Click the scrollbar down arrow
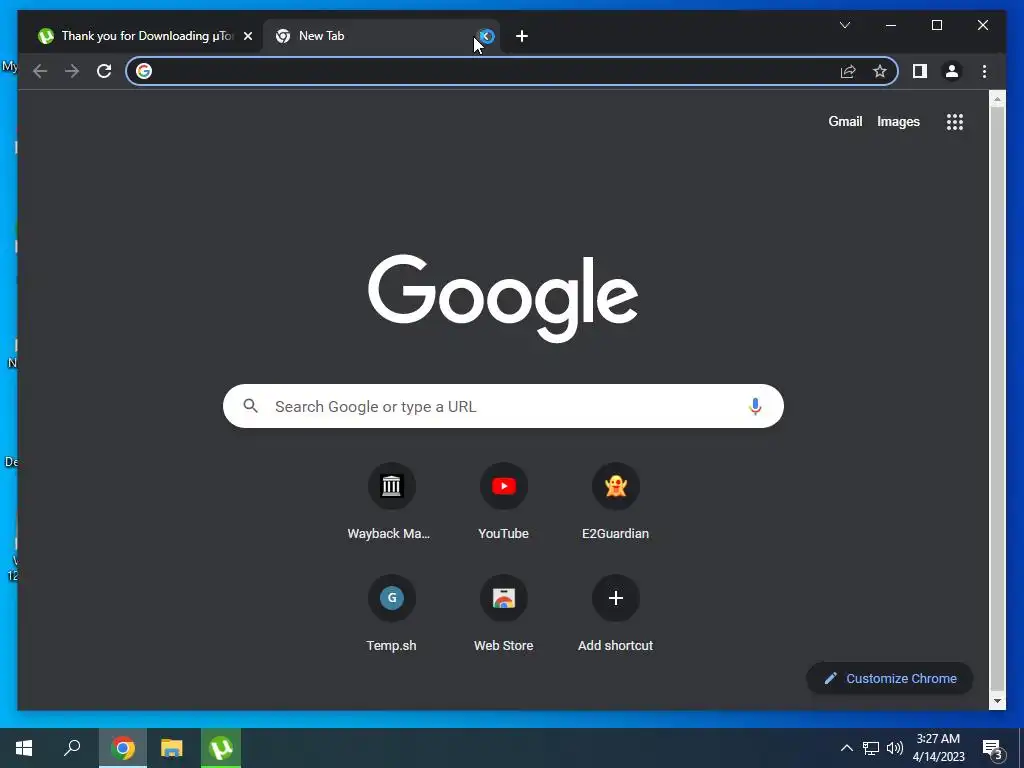Screen dimensions: 1024x768 pyautogui.click(x=997, y=701)
